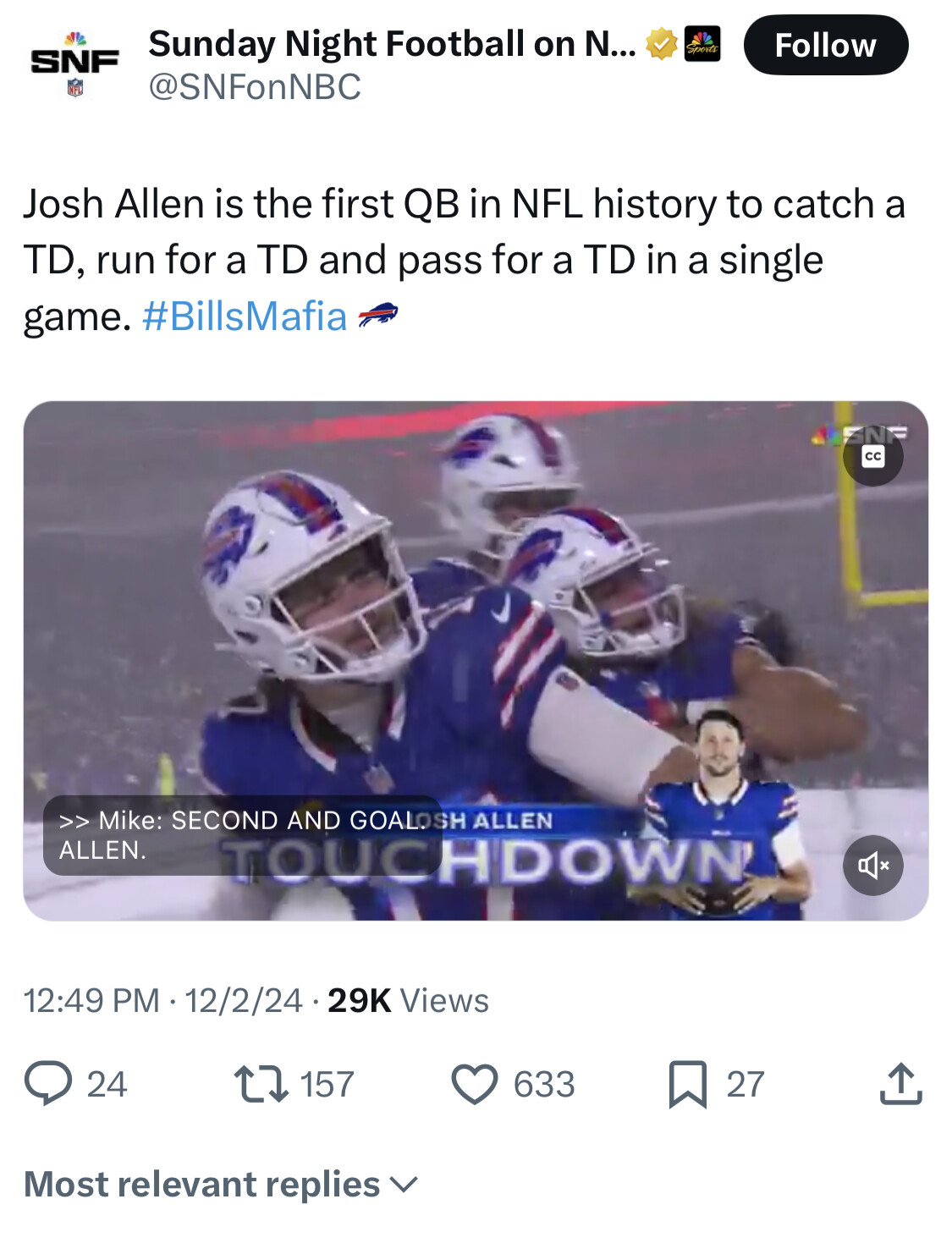Click the NBC Sports affiliation badge
This screenshot has width=952, height=1243.
tap(702, 45)
